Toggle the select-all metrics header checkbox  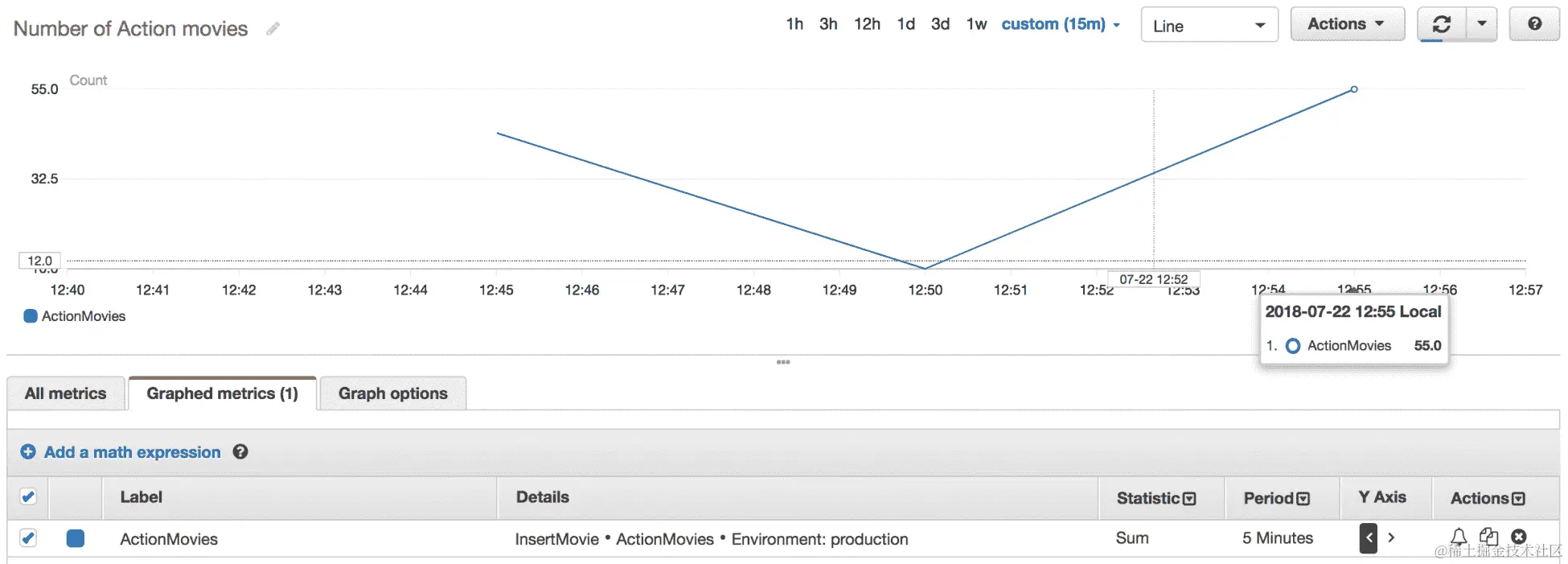28,496
